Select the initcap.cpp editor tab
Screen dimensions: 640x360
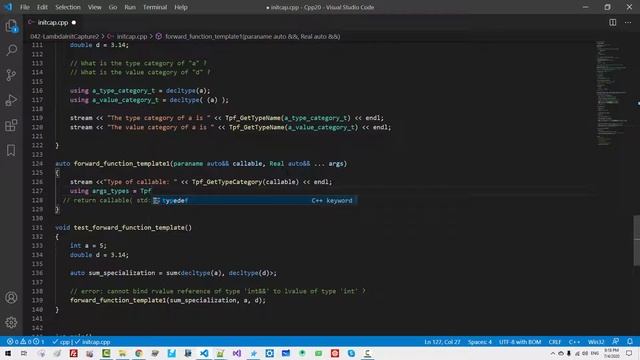tap(53, 22)
